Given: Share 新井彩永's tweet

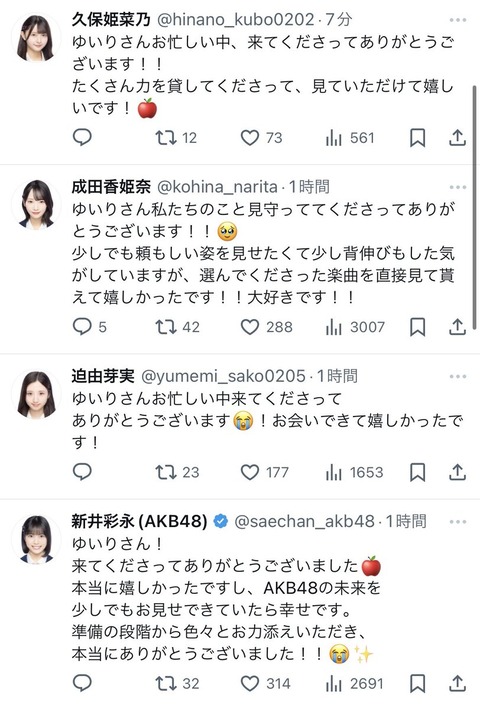Looking at the screenshot, I should (x=457, y=683).
